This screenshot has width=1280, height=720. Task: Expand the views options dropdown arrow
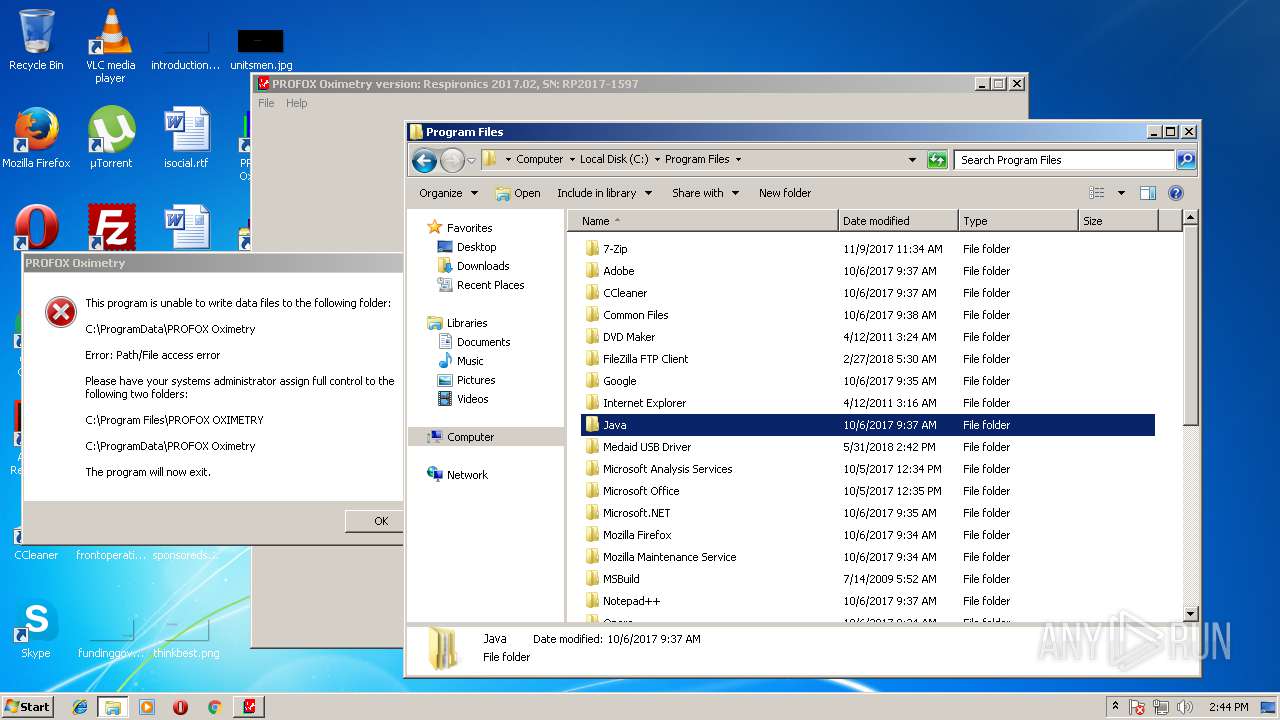pos(1121,193)
